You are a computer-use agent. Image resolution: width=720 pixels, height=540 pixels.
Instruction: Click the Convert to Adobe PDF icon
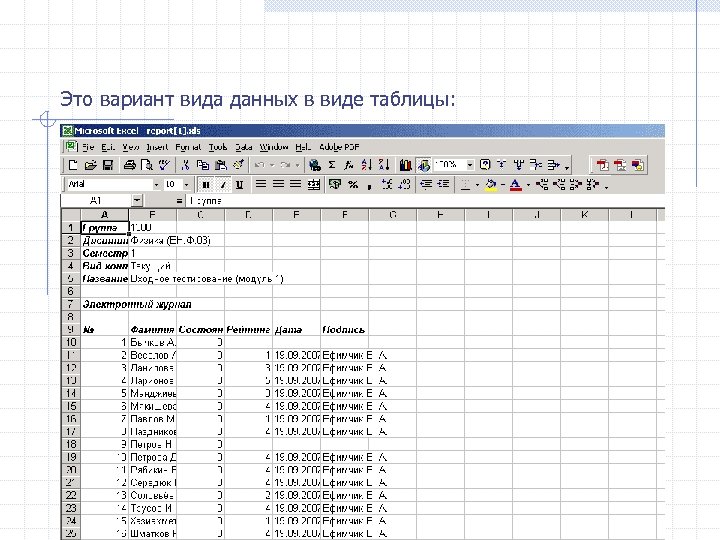(603, 165)
